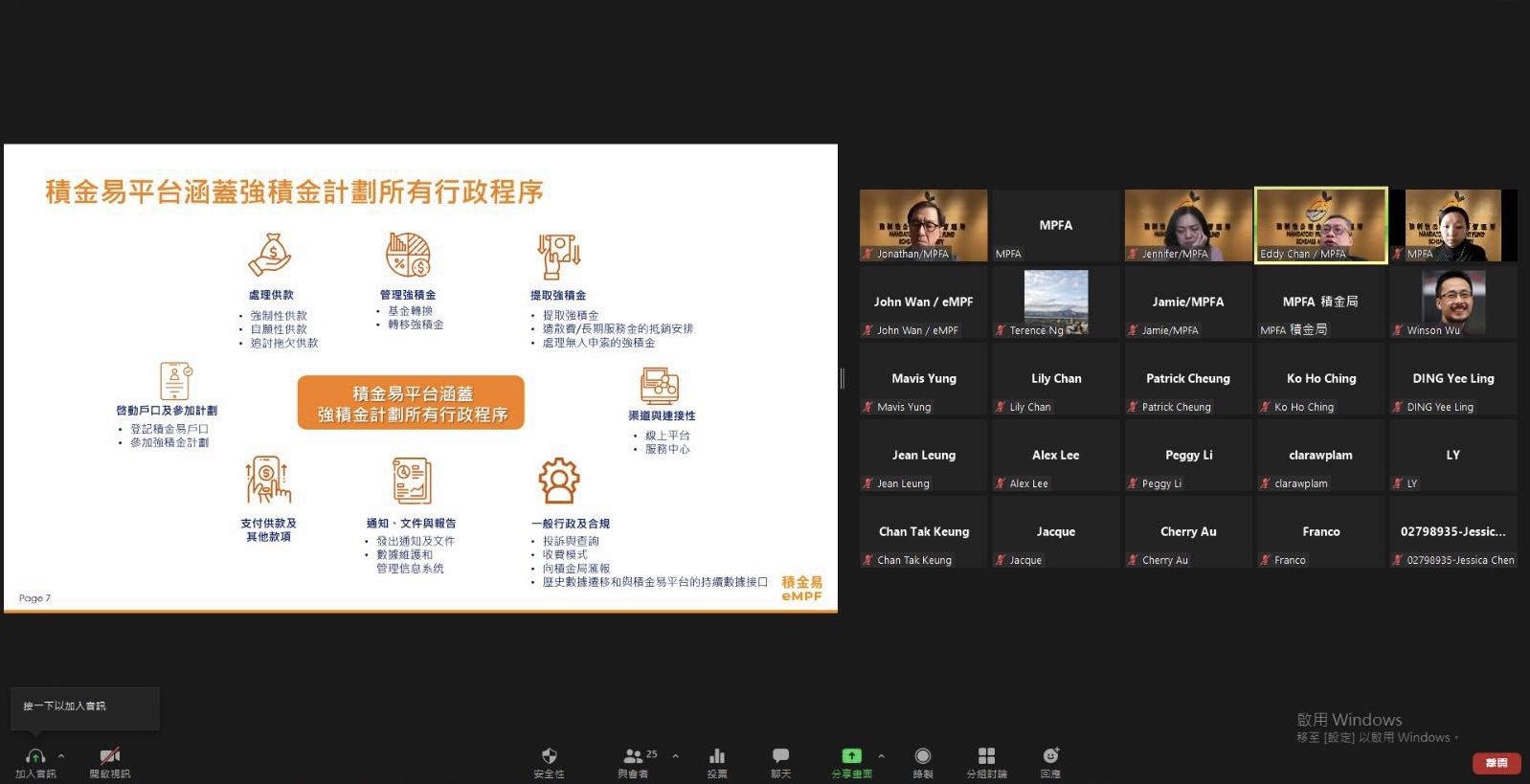Image resolution: width=1530 pixels, height=784 pixels.
Task: Click the panel divider between slide and gallery
Action: click(843, 378)
